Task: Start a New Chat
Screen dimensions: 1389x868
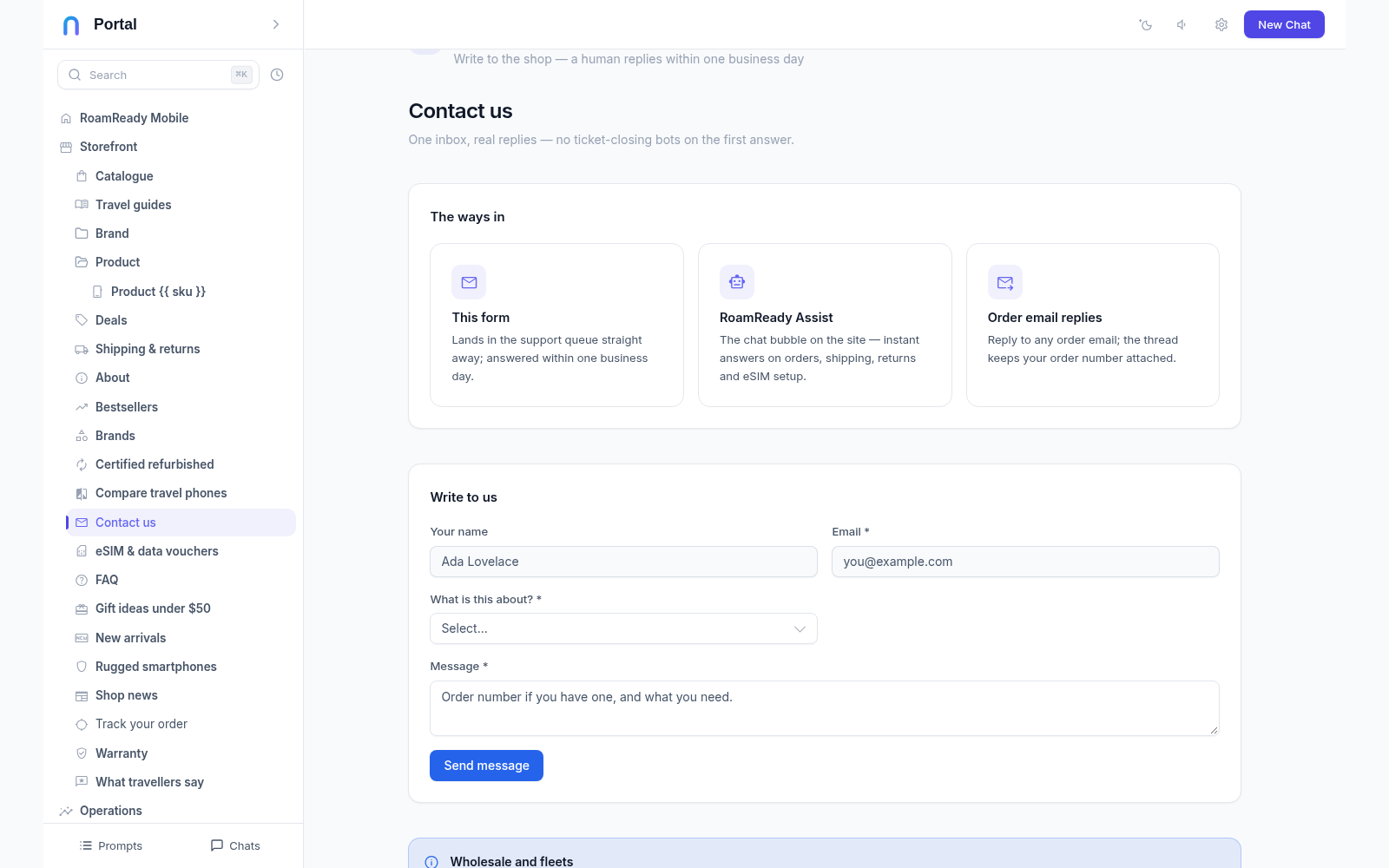Action: coord(1284,24)
